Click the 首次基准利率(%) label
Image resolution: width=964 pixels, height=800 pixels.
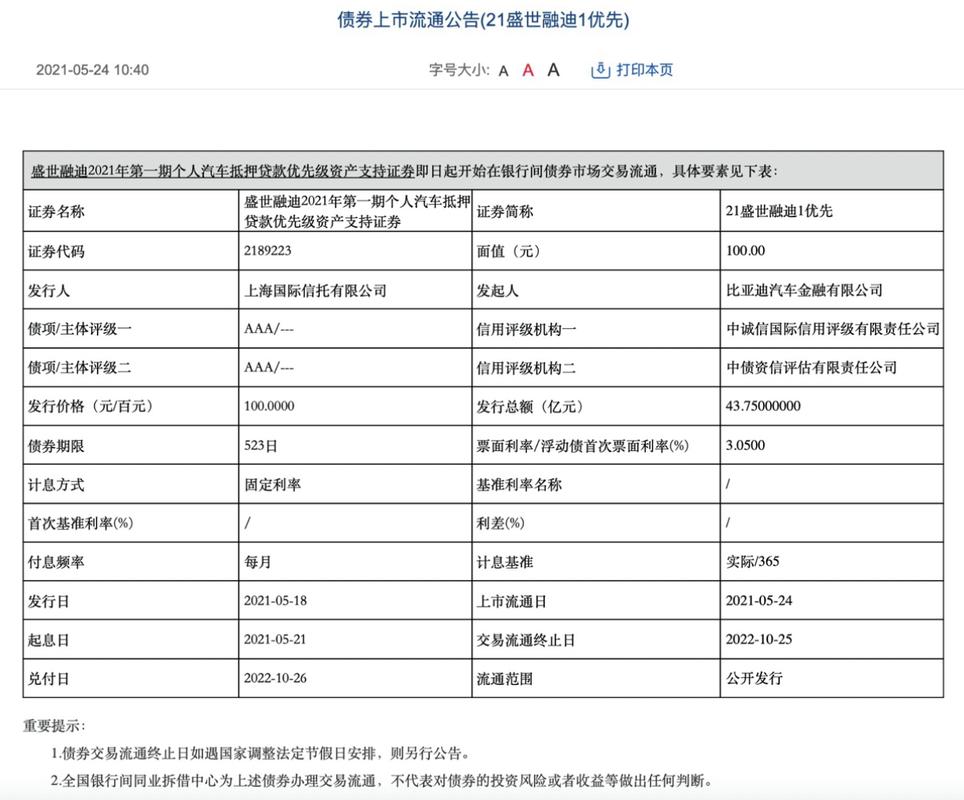pos(81,523)
